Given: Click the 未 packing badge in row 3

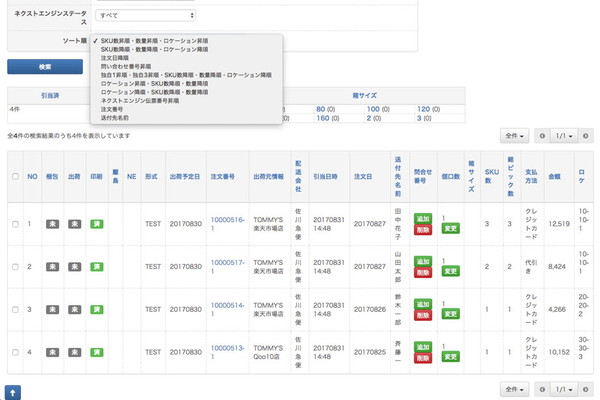Looking at the screenshot, I should [x=52, y=310].
